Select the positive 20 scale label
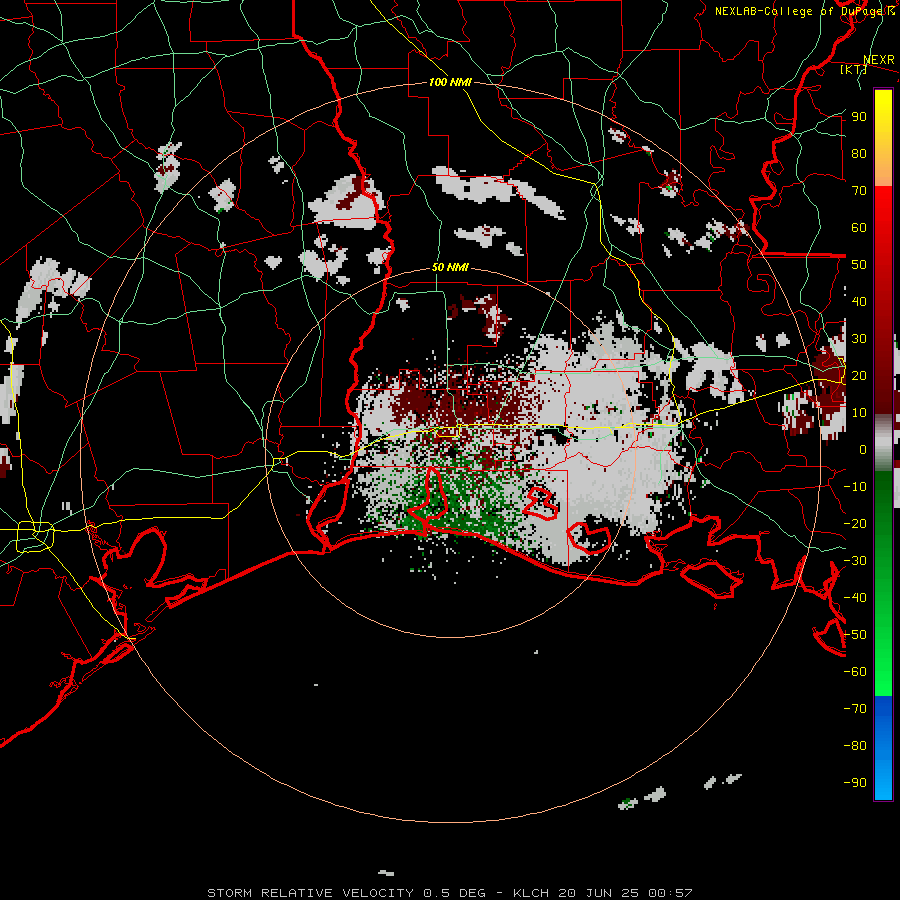Screen dimensions: 900x900 pos(859,375)
